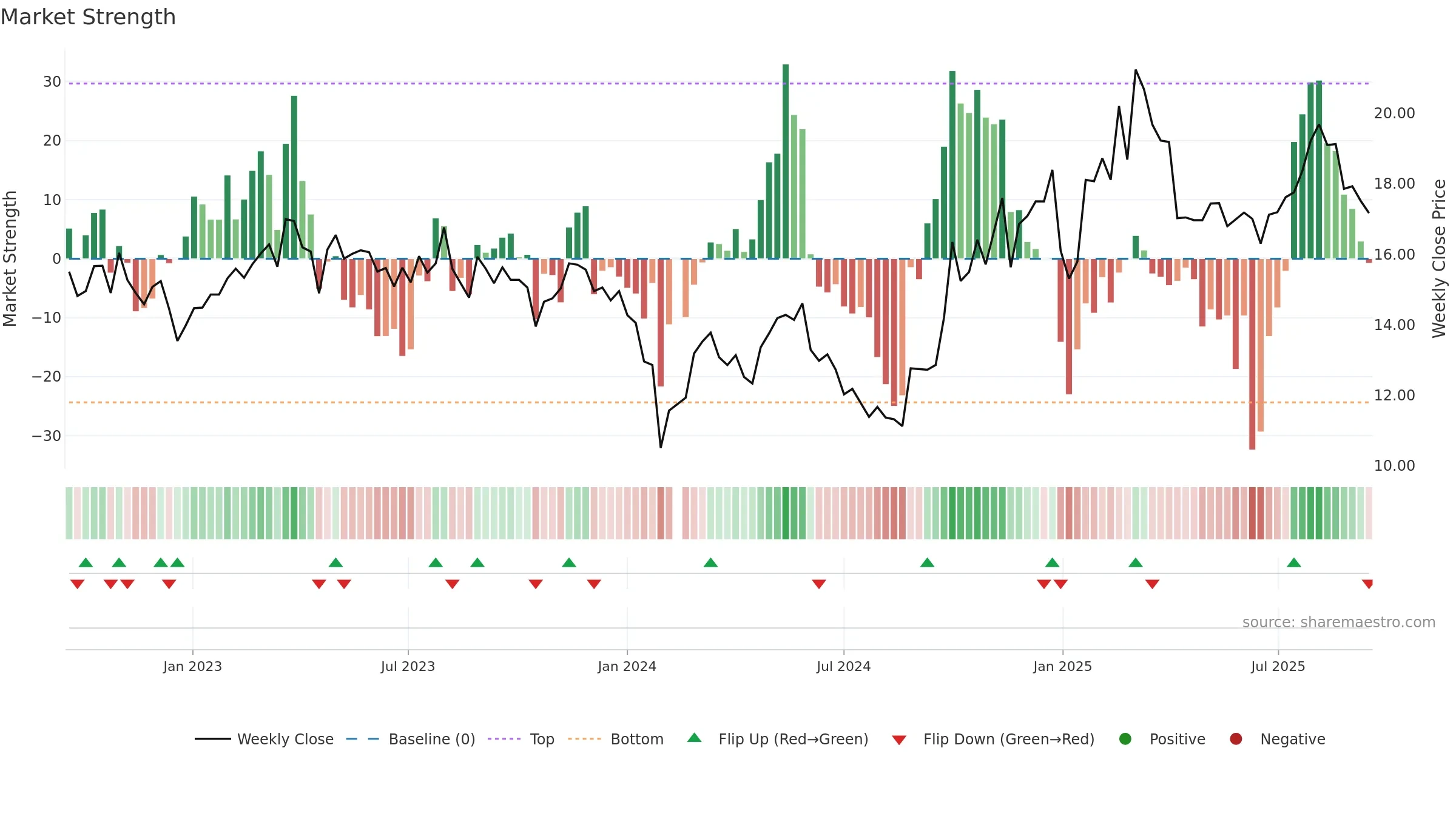Click the first flip-up marker on the far left
1456x819 pixels.
coord(86,562)
